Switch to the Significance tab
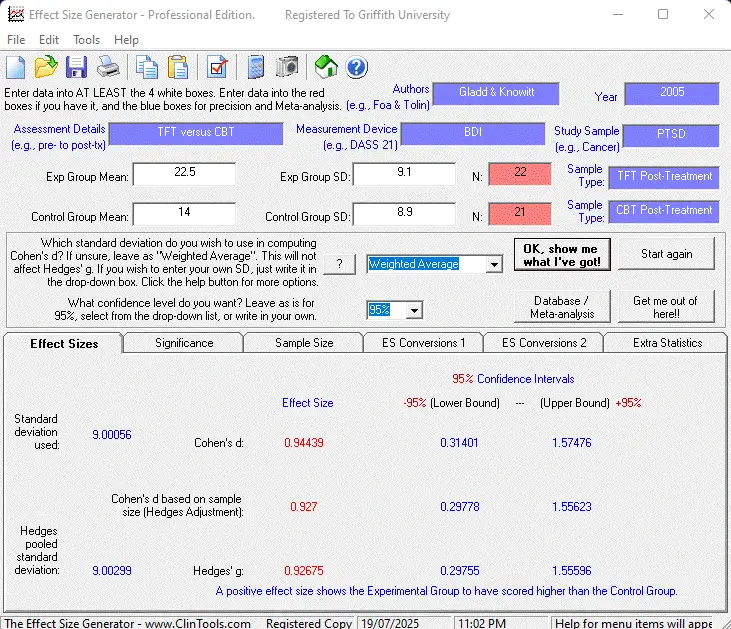This screenshot has height=629, width=731. click(184, 343)
